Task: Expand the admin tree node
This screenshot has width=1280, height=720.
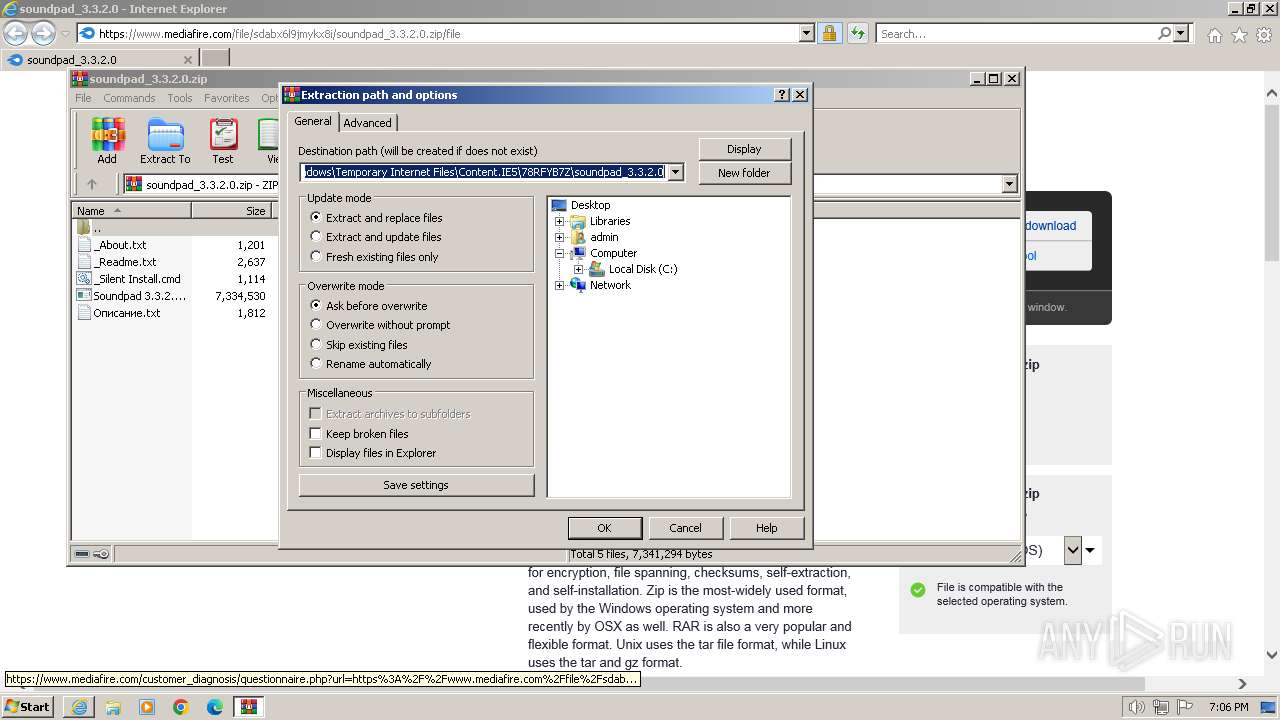Action: (x=559, y=237)
